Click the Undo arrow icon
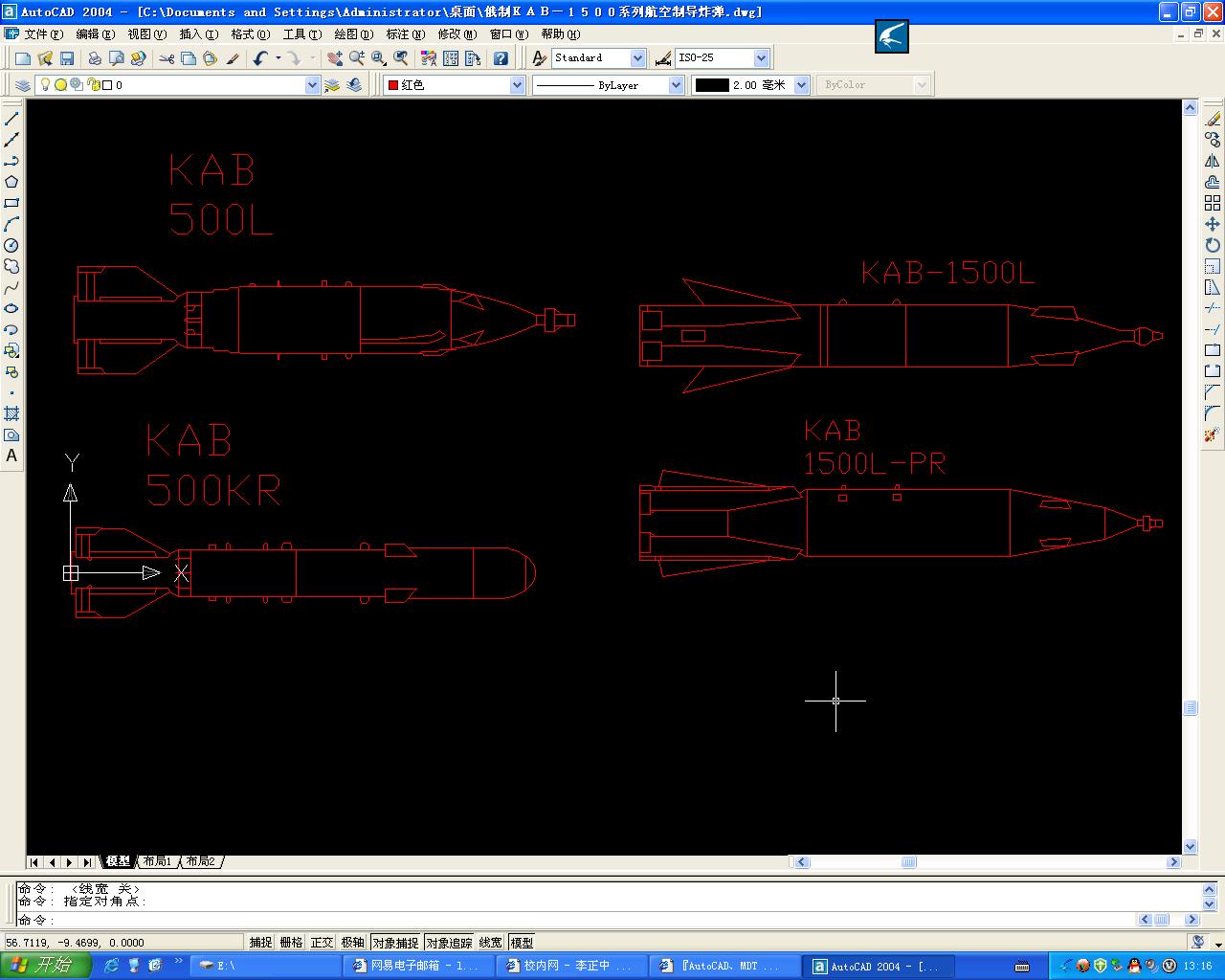 tap(260, 58)
